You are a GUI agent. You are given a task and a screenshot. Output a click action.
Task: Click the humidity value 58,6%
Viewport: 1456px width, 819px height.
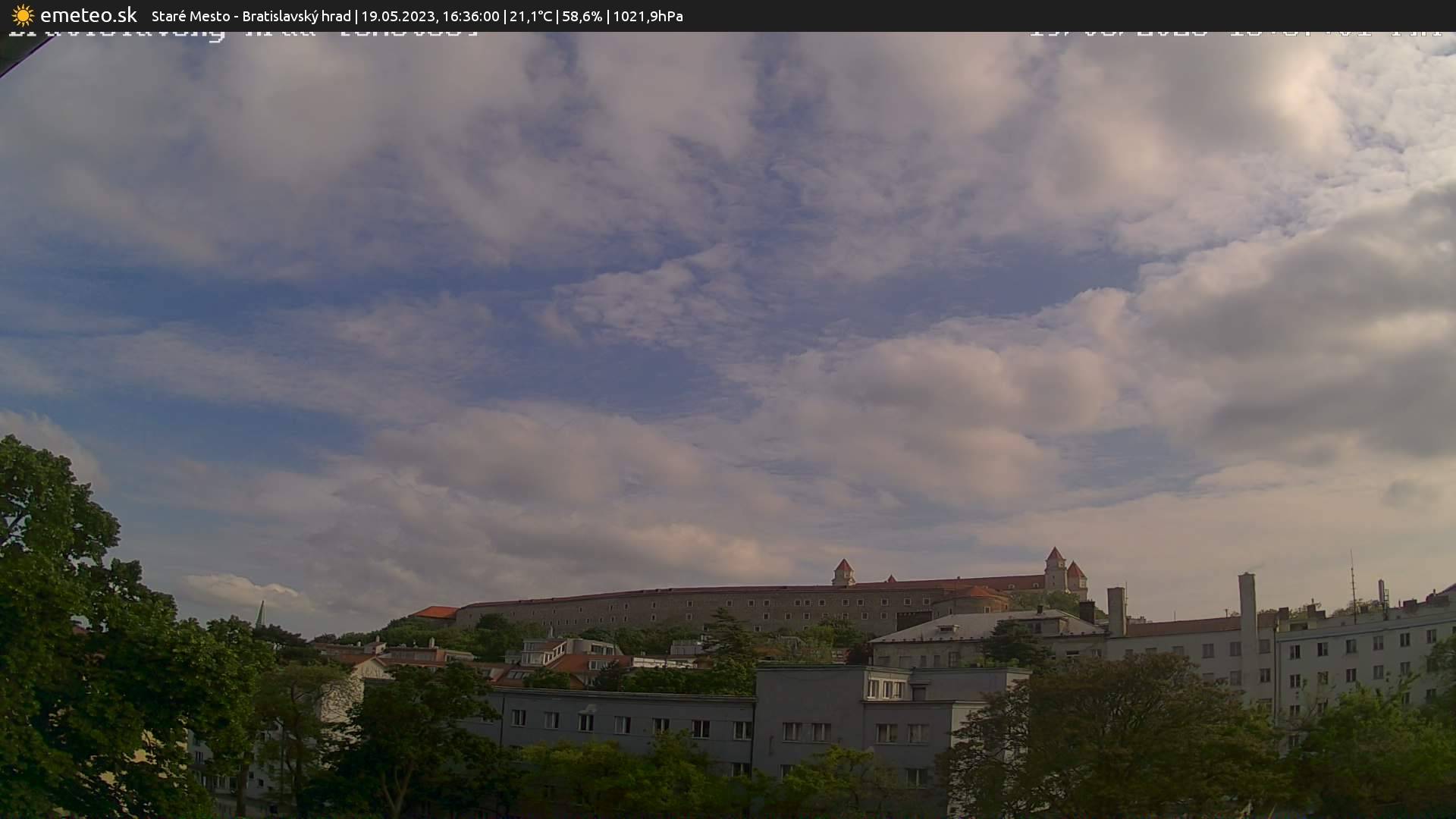[x=584, y=15]
